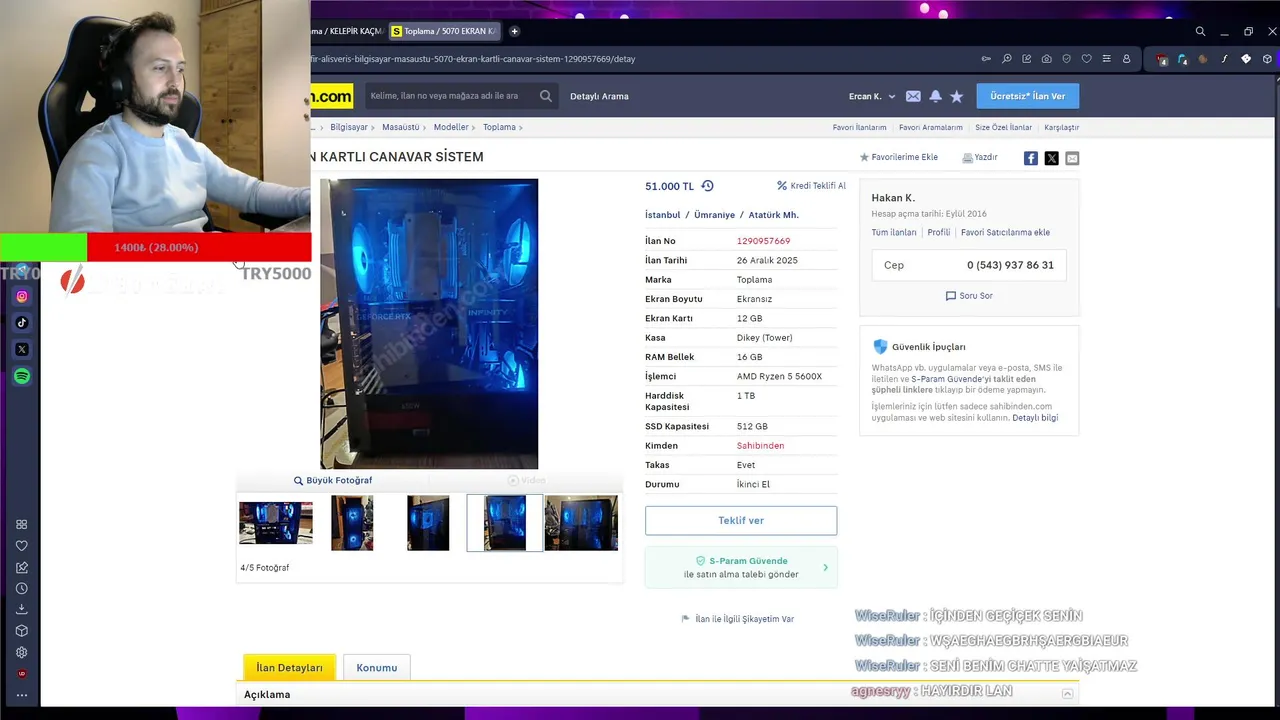Open extensions cube icon in the sidebar

pyautogui.click(x=21, y=631)
